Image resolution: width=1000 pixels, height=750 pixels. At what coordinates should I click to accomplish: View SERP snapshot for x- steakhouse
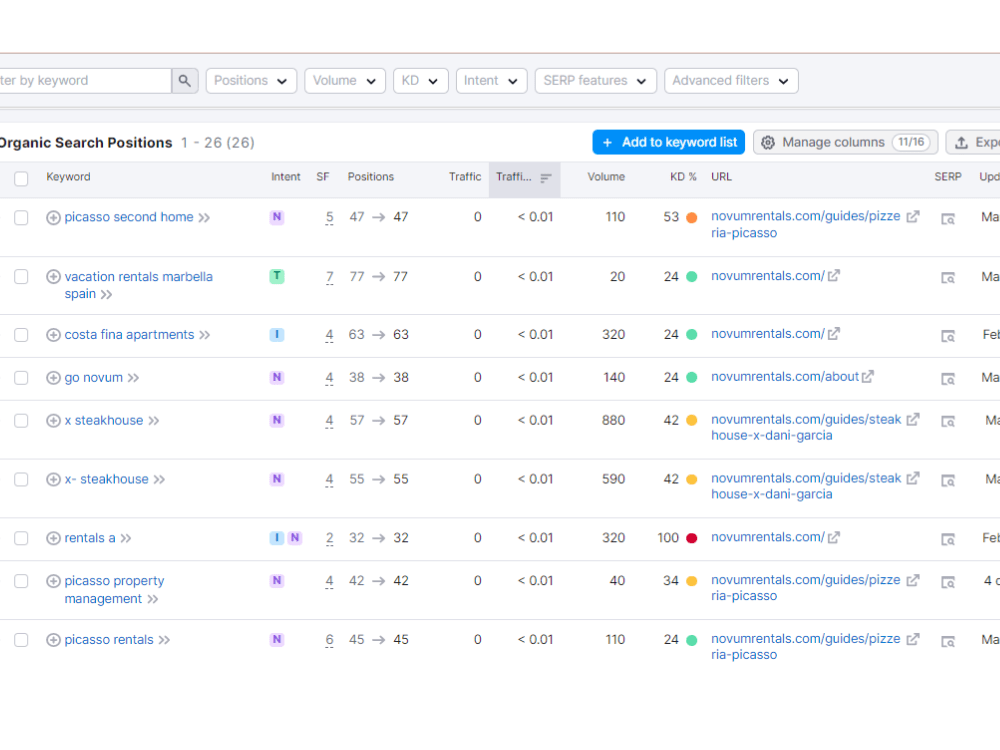point(948,480)
